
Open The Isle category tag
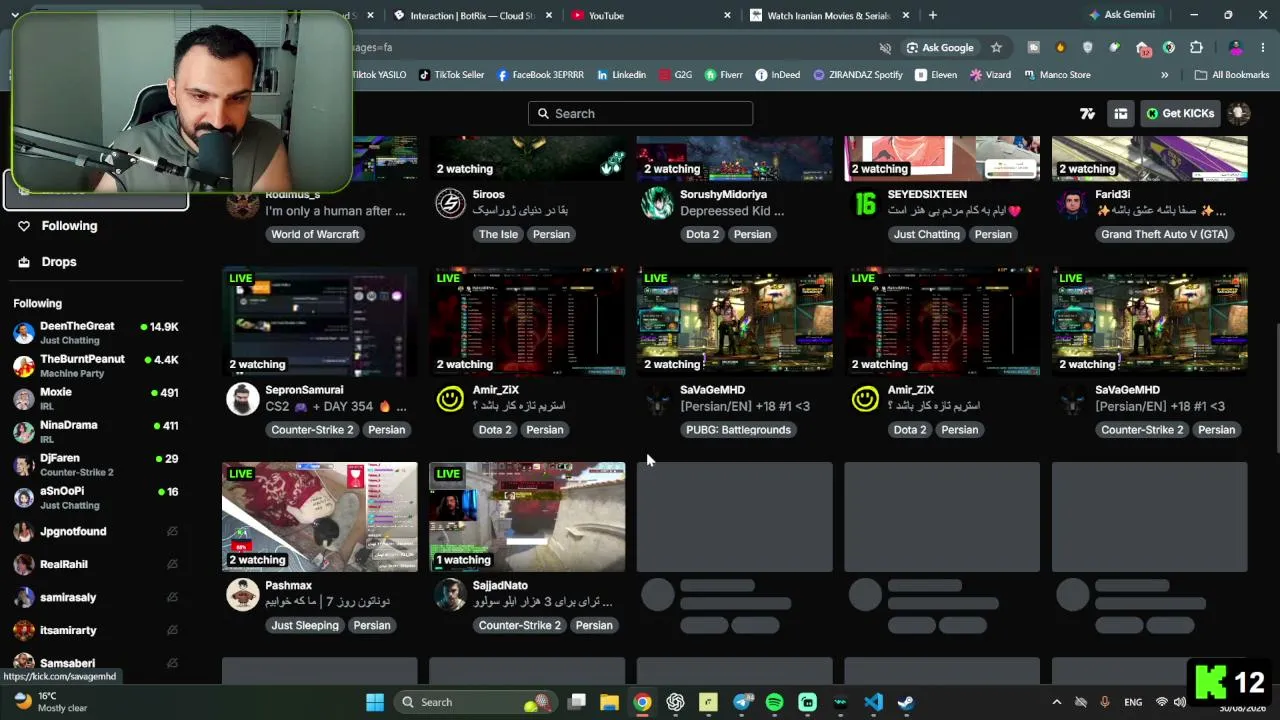coord(498,234)
